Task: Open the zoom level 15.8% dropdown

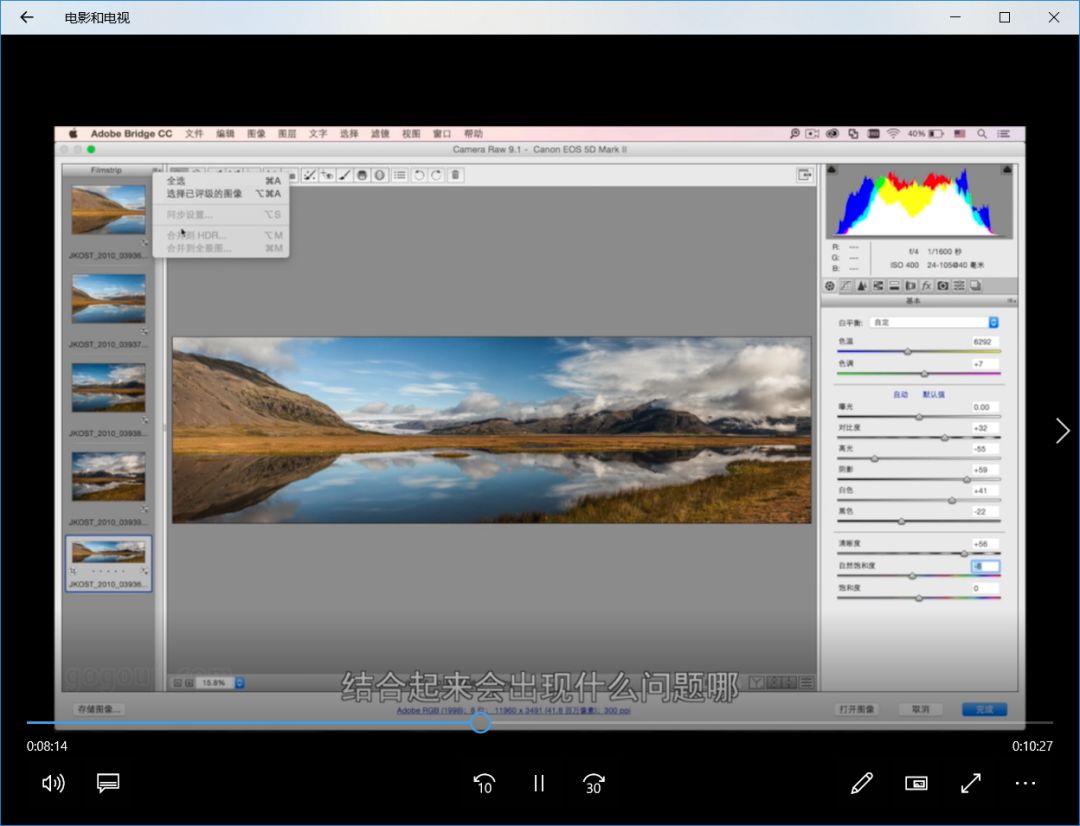Action: [x=219, y=683]
